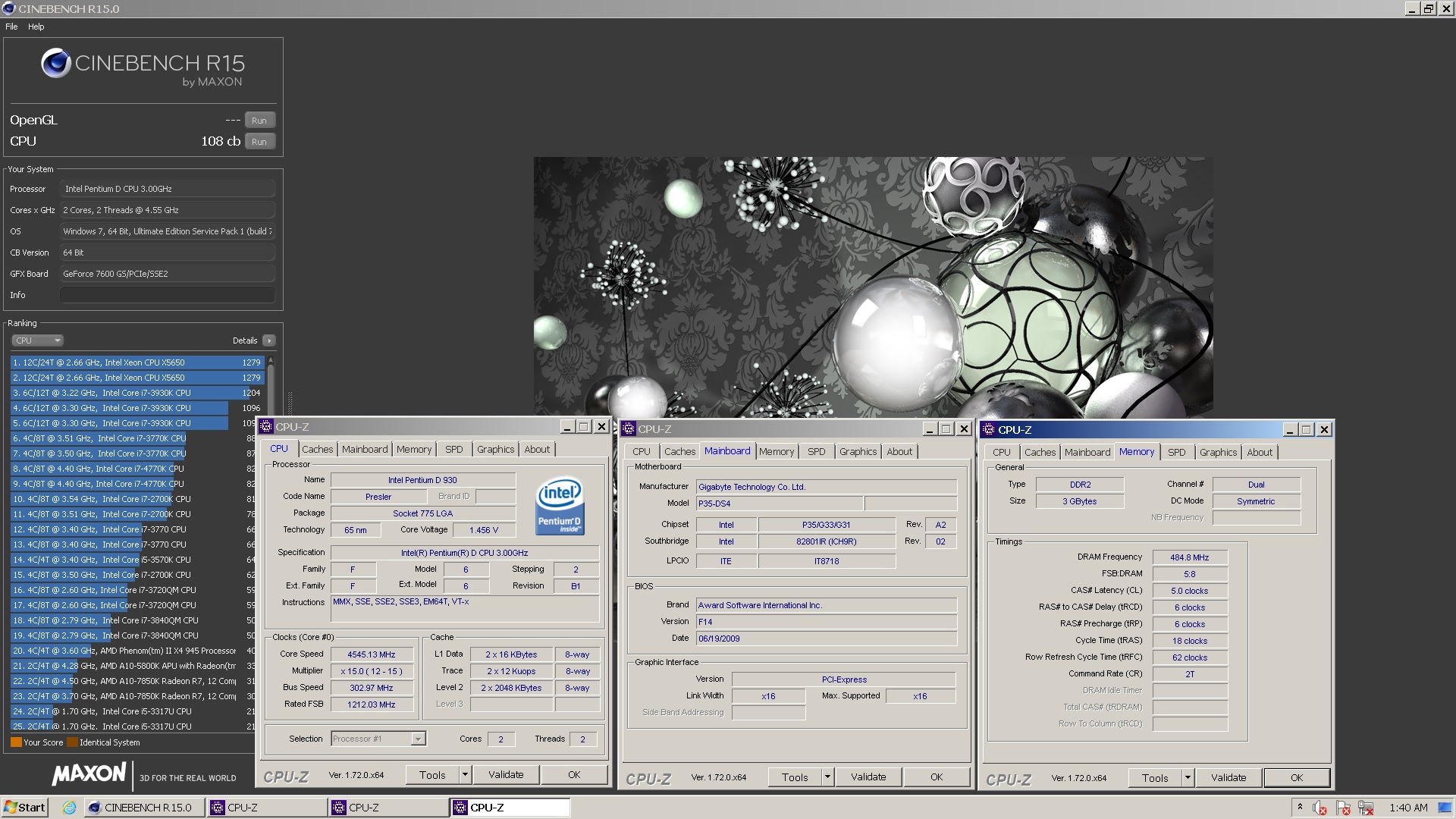Click the Core Speed value 4545.13 MHz

coord(372,654)
